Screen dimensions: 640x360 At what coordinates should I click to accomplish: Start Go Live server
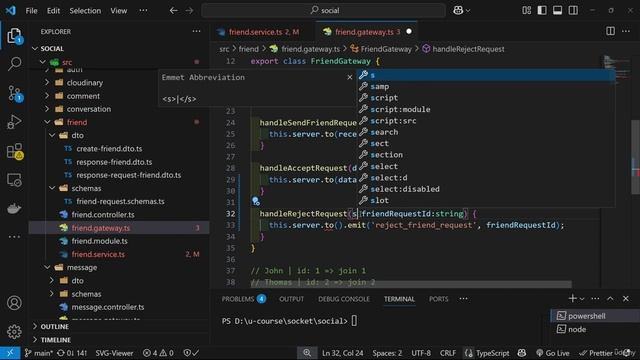553,353
